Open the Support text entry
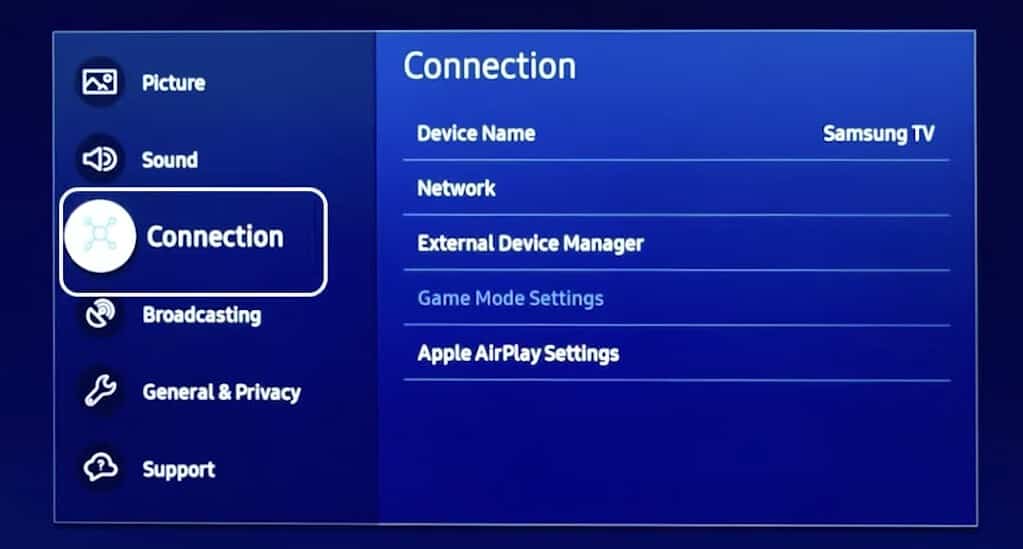1023x549 pixels. 179,469
